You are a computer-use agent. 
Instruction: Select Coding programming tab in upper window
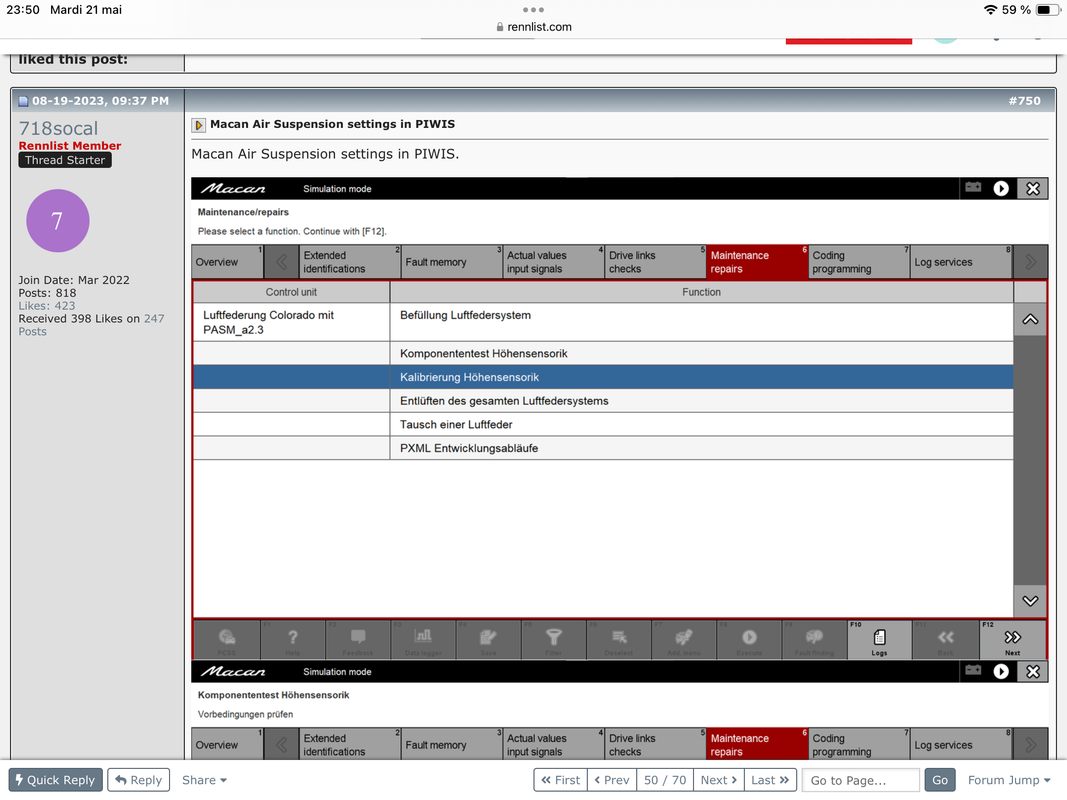pyautogui.click(x=859, y=262)
